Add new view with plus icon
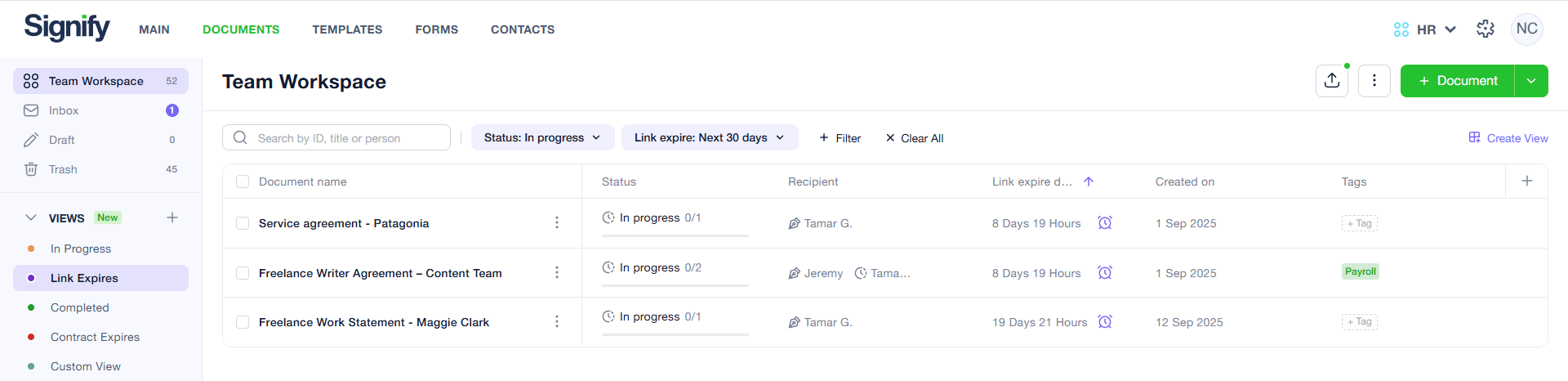This screenshot has width=1568, height=381. click(x=172, y=217)
